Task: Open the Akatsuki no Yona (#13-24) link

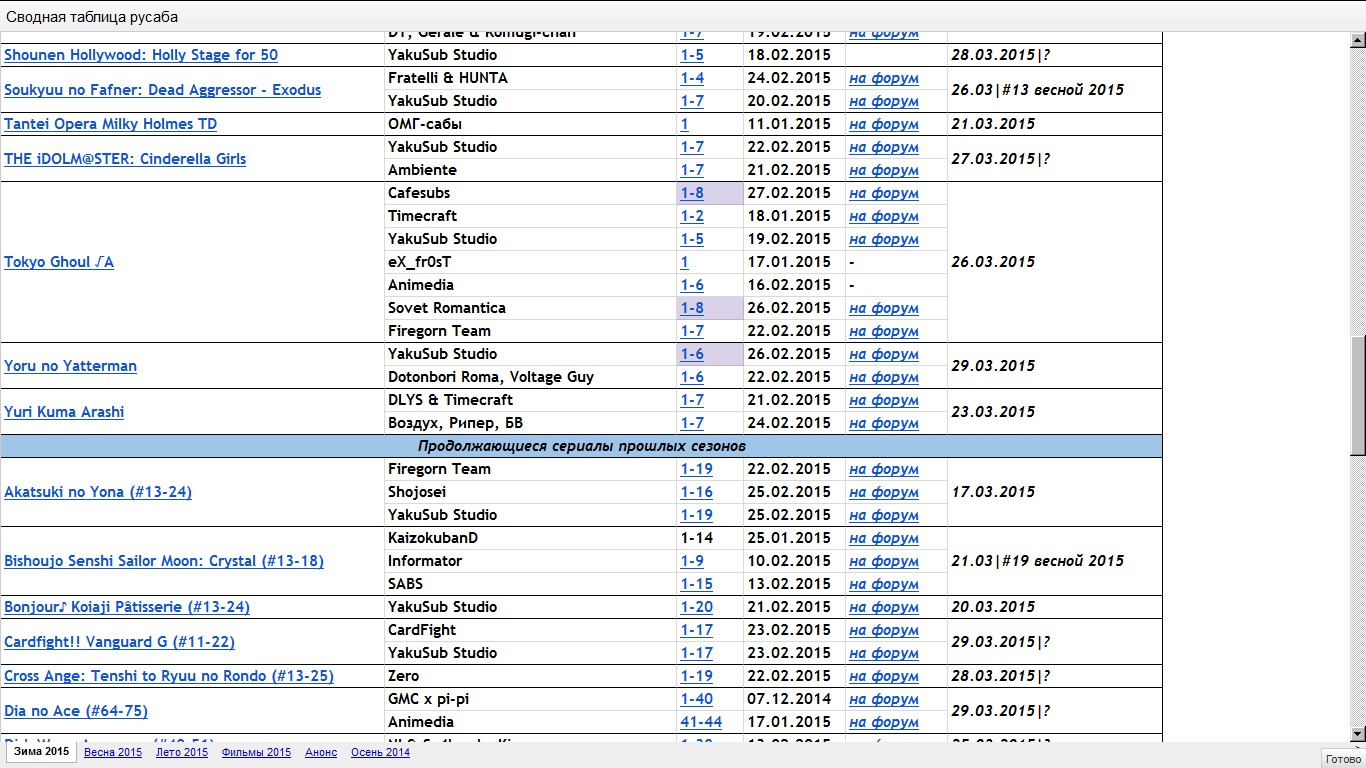Action: [98, 492]
